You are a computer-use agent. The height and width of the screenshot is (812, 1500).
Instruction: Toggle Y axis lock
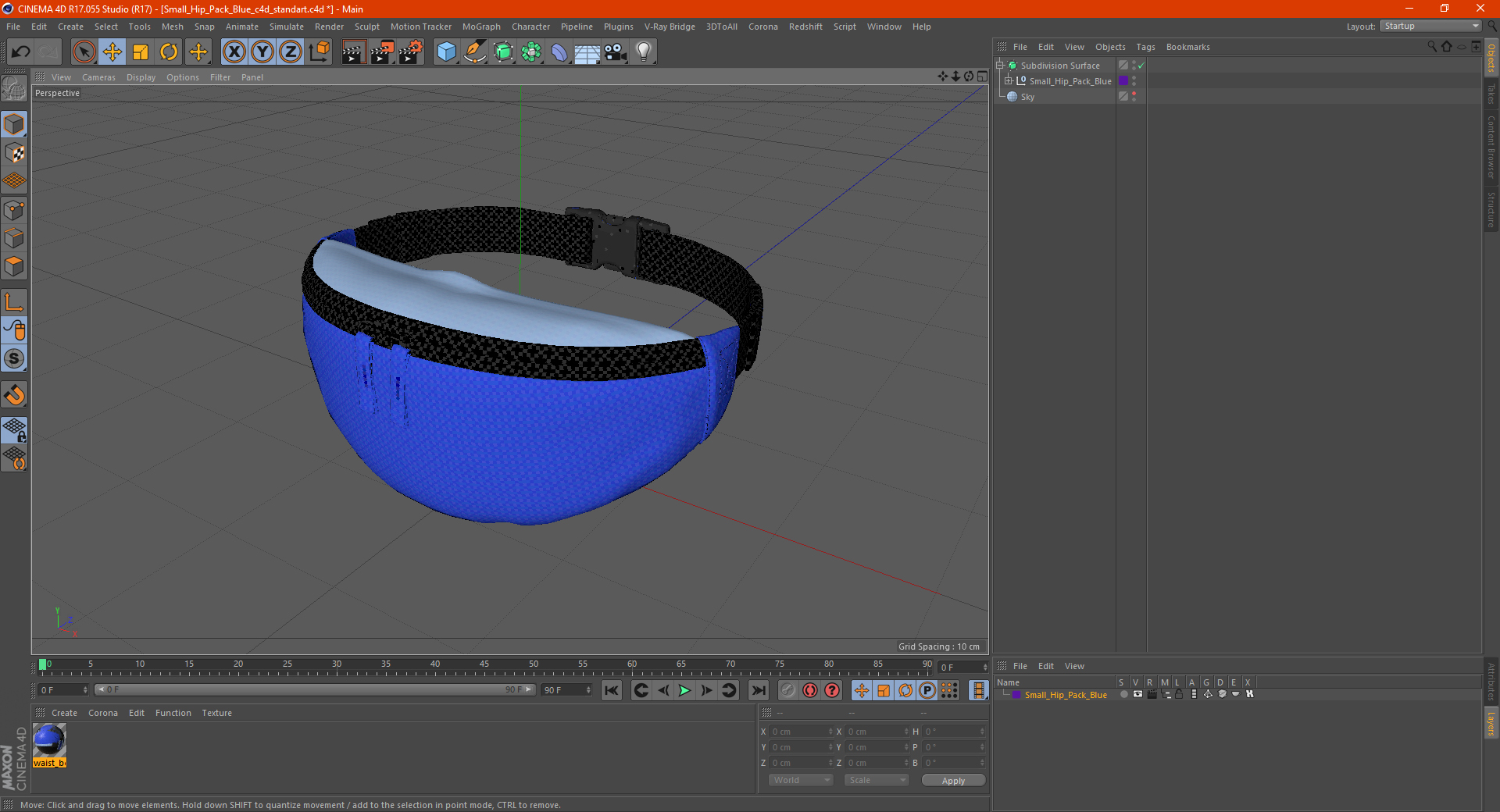pyautogui.click(x=262, y=52)
